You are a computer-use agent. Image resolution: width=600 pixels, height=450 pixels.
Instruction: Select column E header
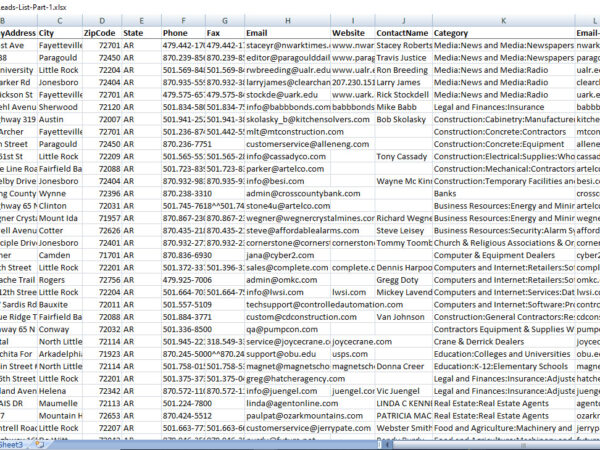point(142,21)
